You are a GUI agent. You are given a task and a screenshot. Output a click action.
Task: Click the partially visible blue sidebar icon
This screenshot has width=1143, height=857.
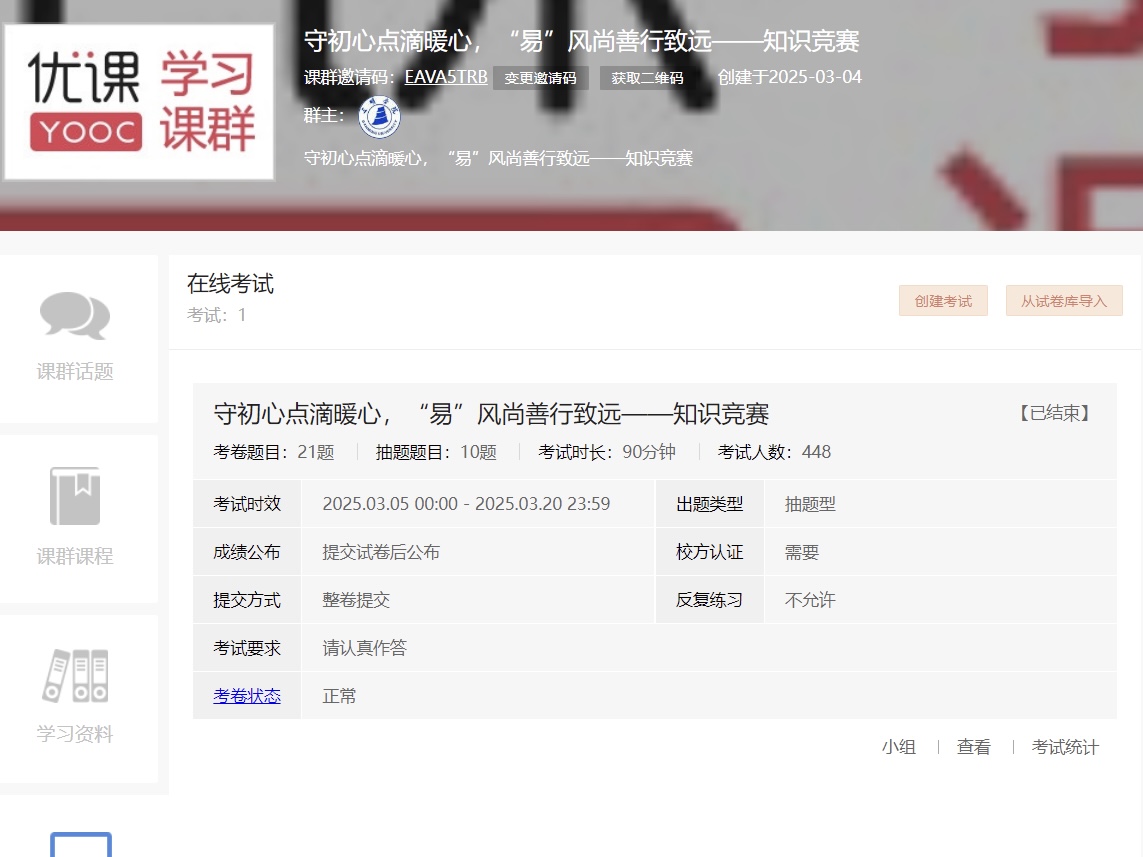coord(81,844)
